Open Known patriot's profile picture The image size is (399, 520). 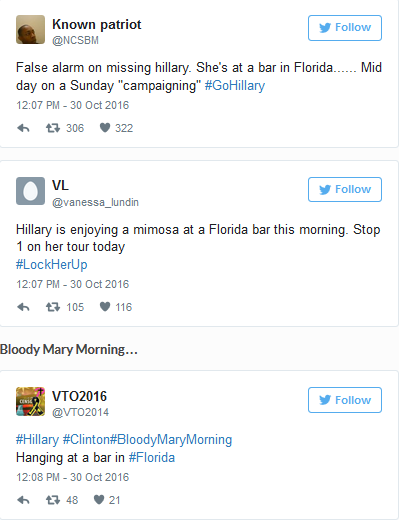(30, 29)
